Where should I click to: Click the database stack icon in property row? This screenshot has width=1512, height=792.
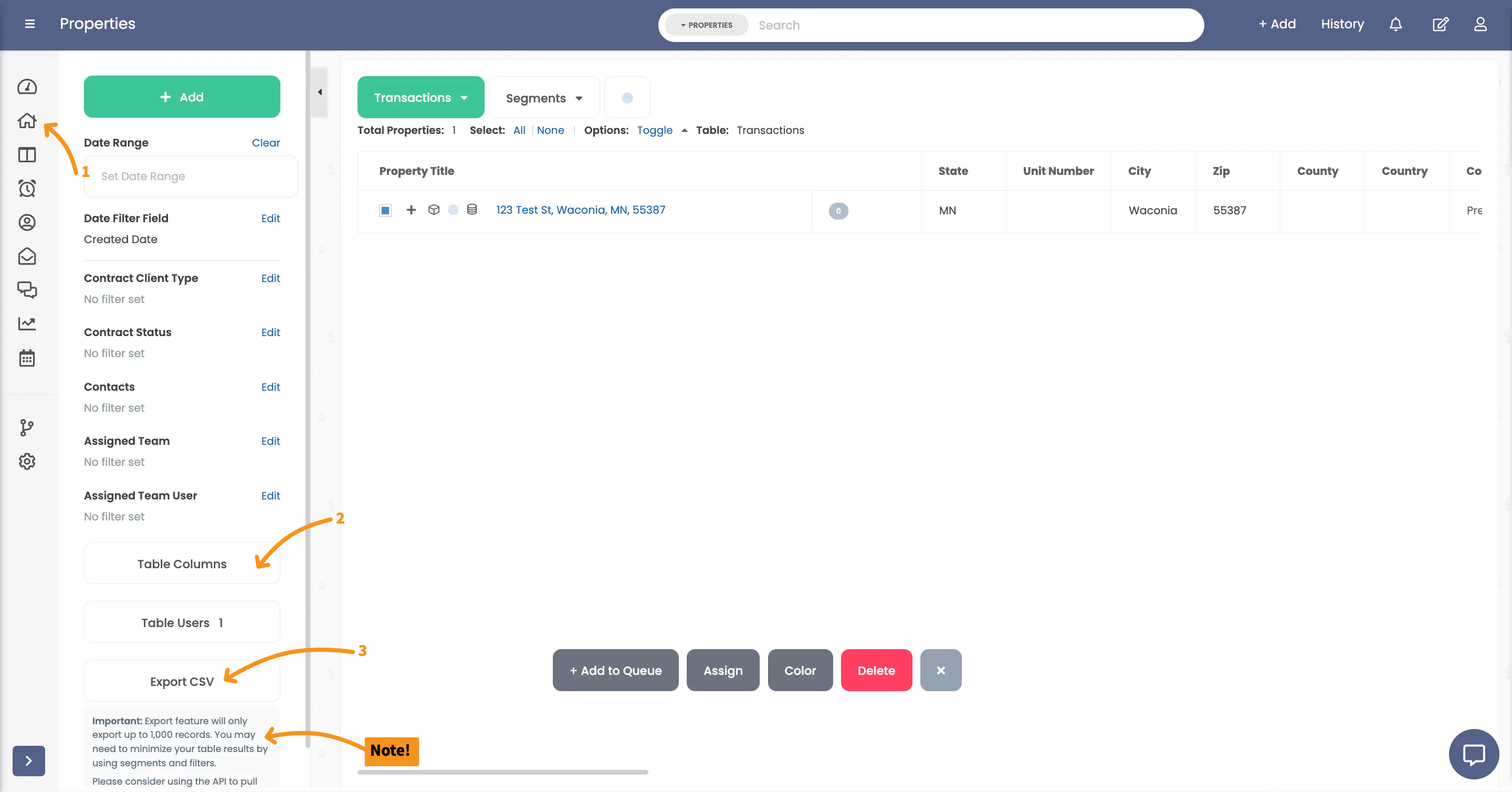[472, 210]
